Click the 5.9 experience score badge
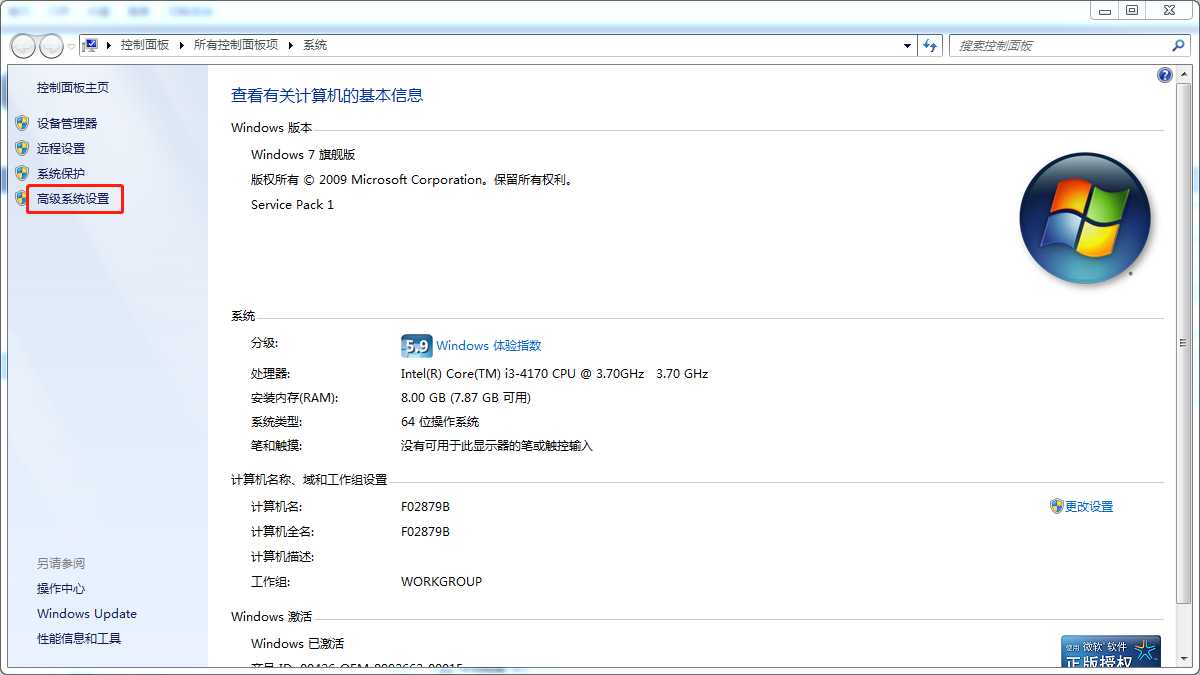 click(x=416, y=346)
